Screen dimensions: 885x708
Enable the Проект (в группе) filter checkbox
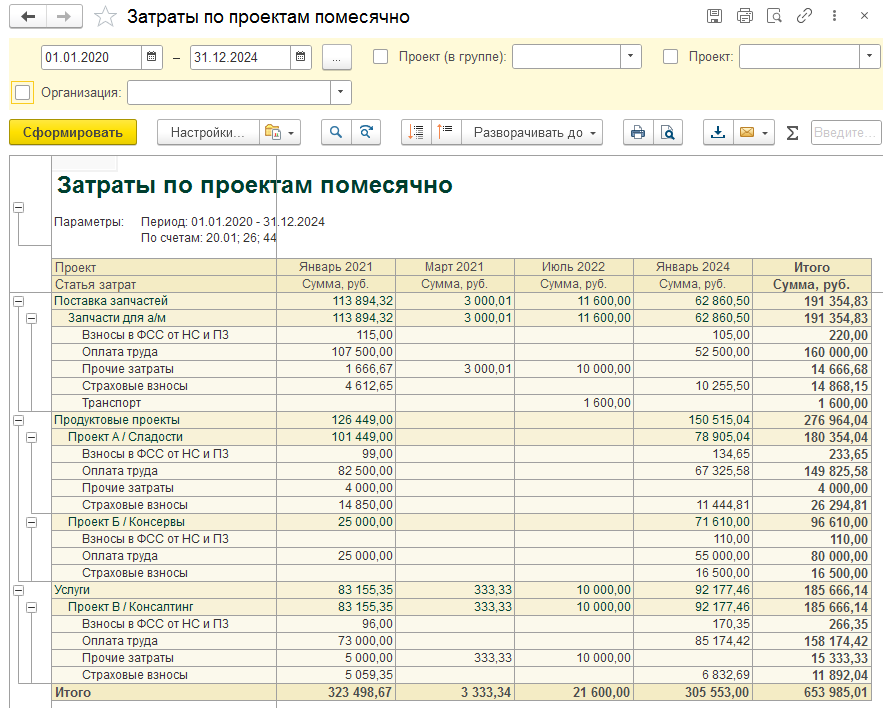(380, 56)
